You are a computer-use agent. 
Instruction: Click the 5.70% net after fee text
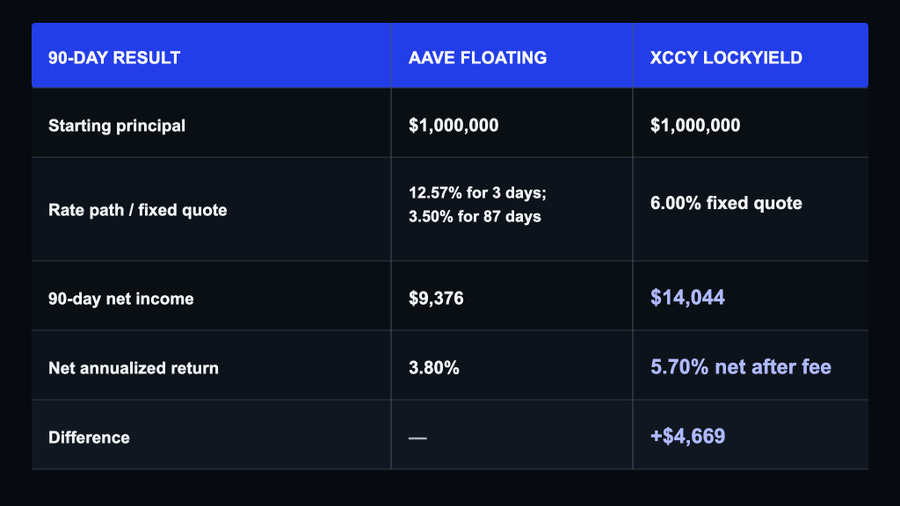[740, 367]
